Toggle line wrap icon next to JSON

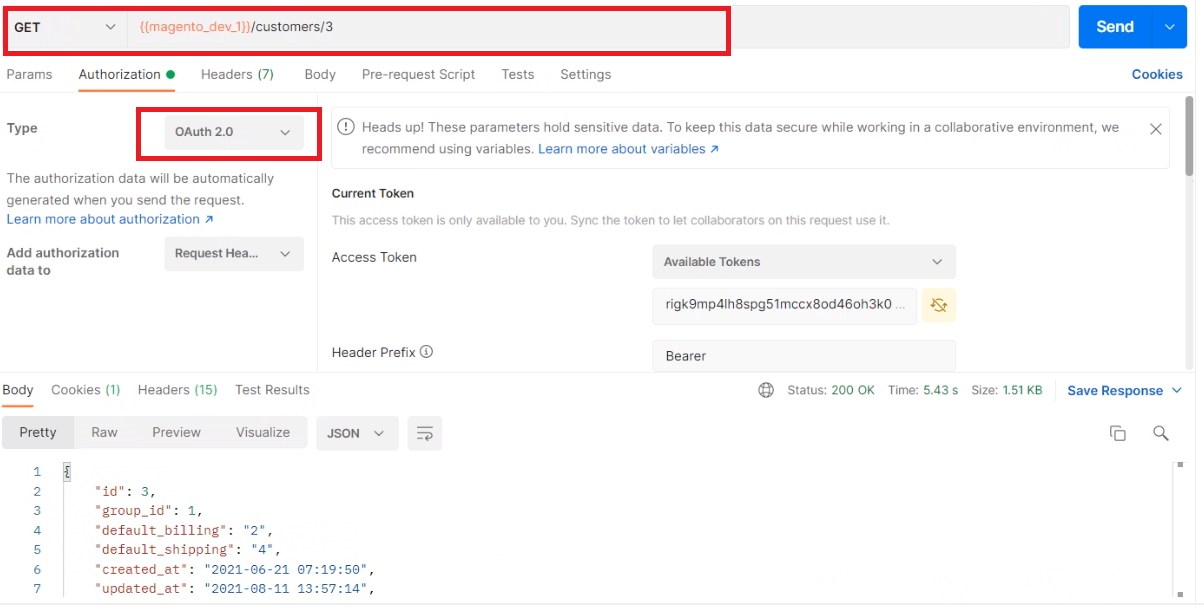tap(425, 433)
